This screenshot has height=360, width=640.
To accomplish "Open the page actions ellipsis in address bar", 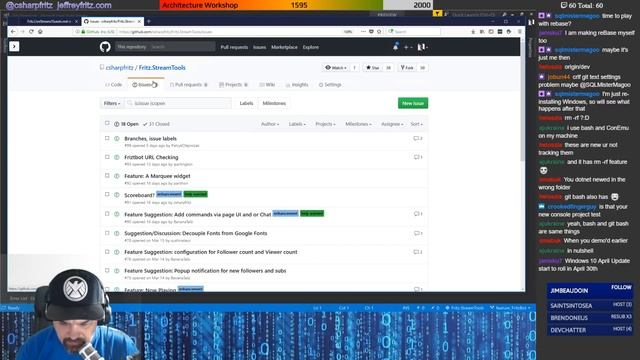I will 363,31.
